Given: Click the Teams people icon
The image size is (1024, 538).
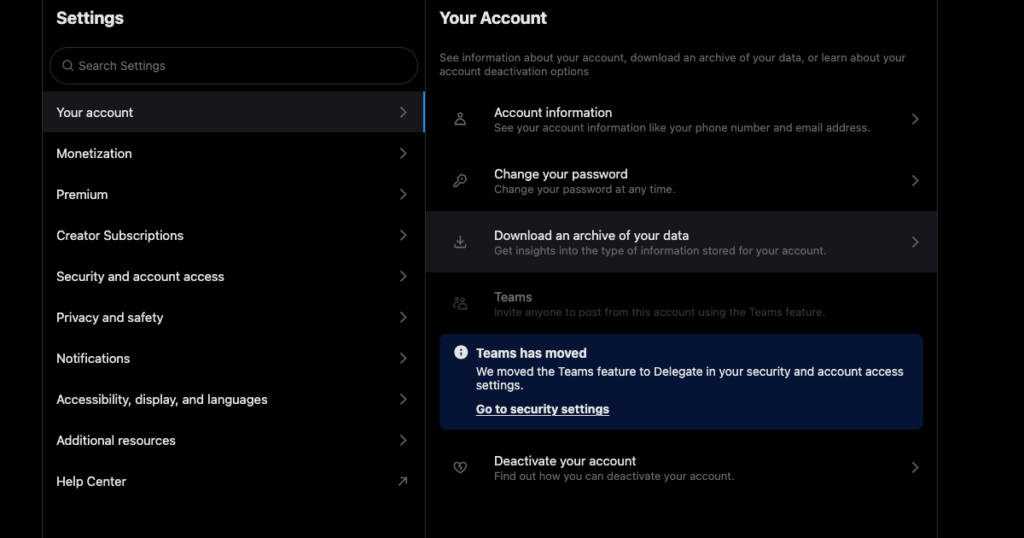Looking at the screenshot, I should [x=460, y=304].
